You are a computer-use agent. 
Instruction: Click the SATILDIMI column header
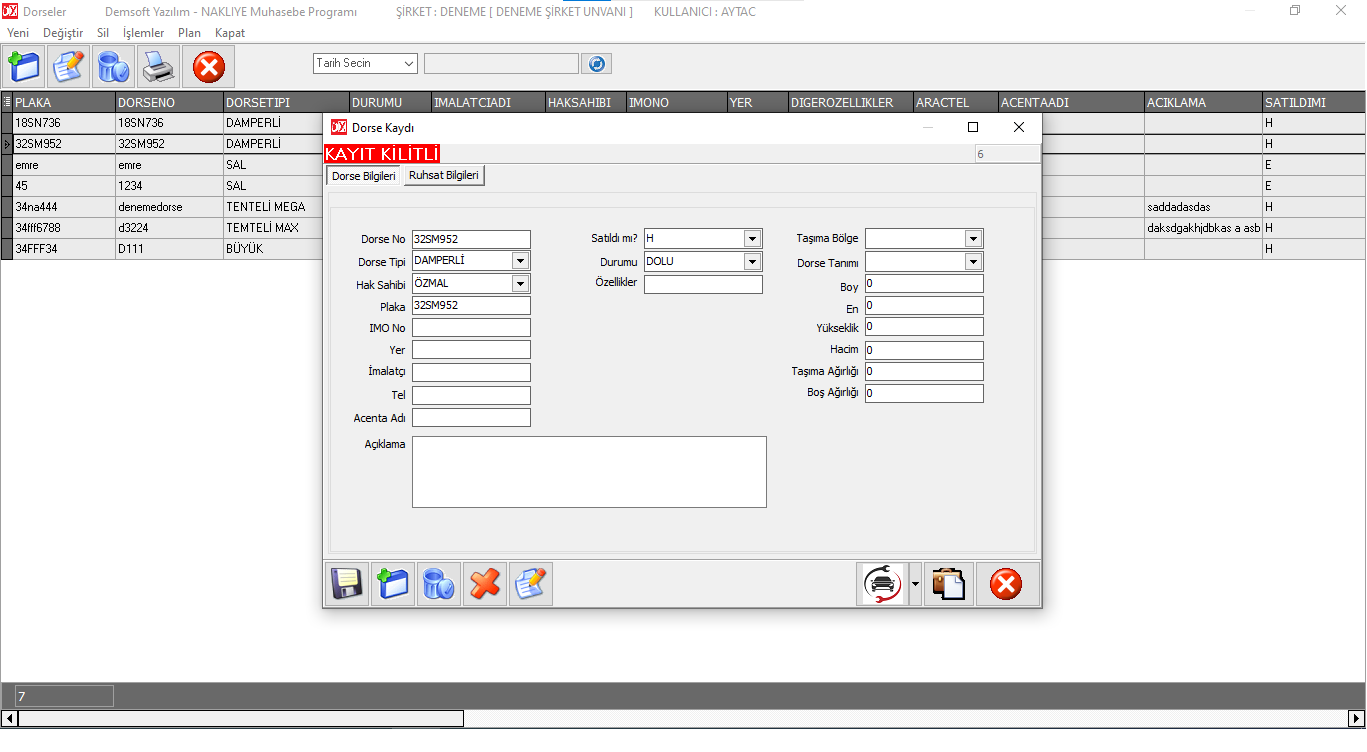1314,102
